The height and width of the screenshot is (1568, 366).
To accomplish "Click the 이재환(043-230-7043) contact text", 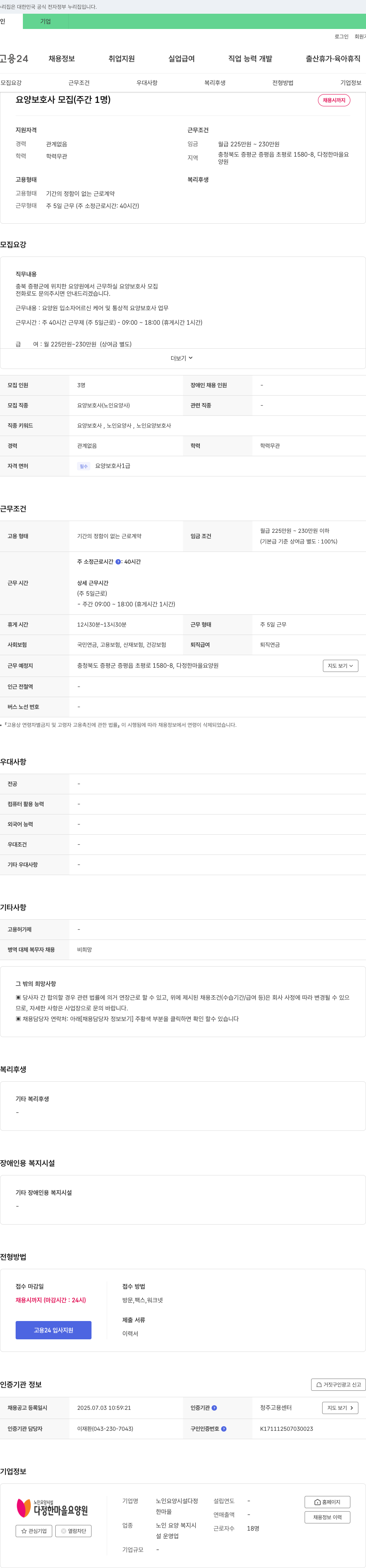I will [105, 1429].
